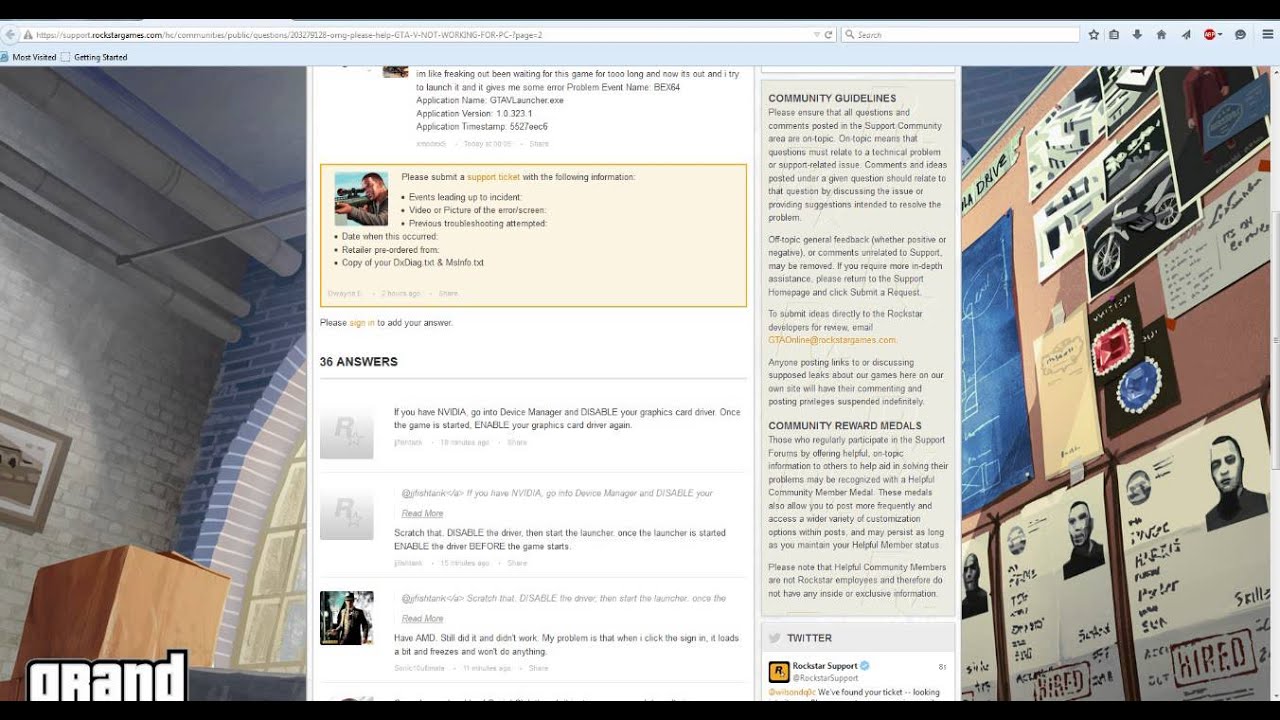Screen dimensions: 1280x720
Task: Click the paper-plane share icon in toolbar
Action: point(1186,34)
